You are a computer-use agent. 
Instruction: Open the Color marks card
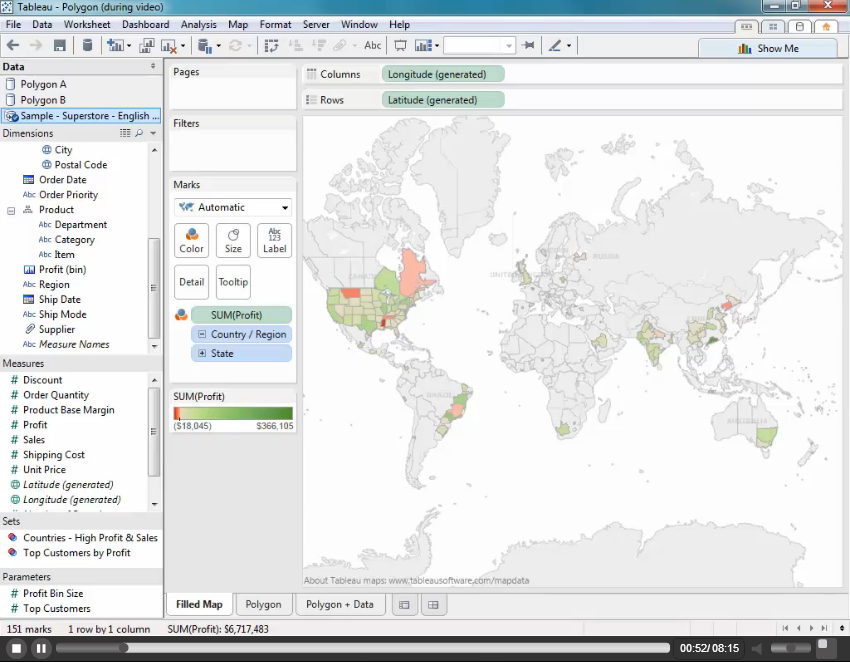point(191,240)
